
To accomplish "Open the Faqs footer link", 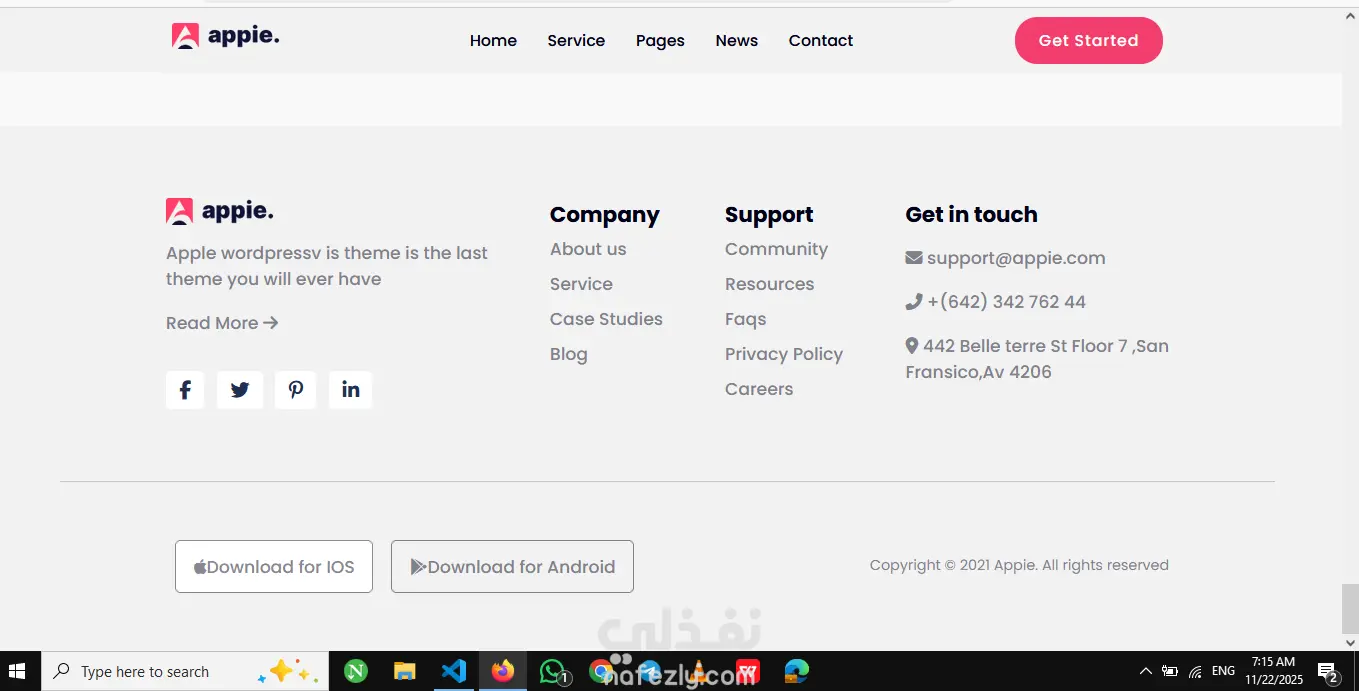I will point(745,319).
